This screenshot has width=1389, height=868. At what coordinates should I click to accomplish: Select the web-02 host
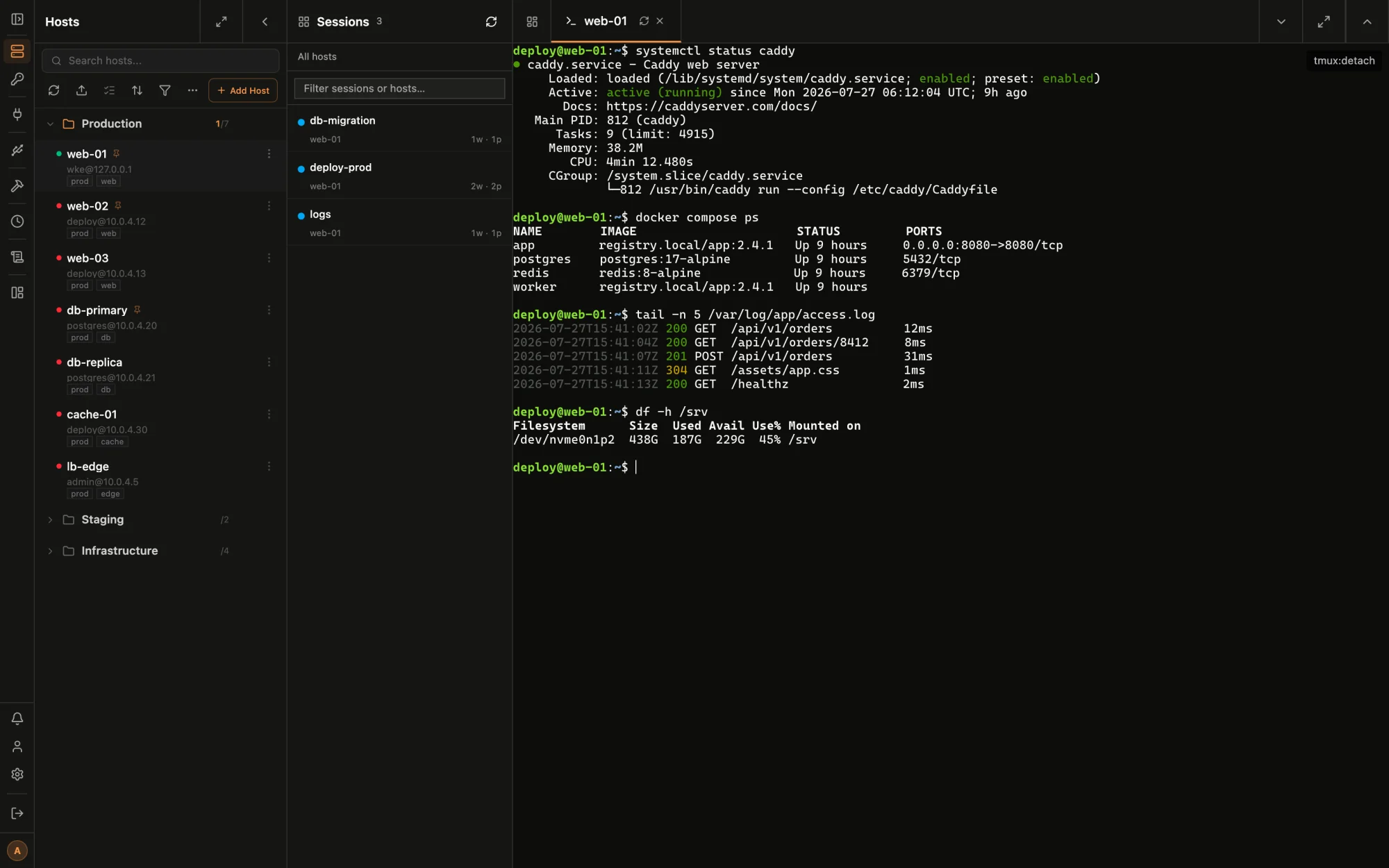(160, 219)
